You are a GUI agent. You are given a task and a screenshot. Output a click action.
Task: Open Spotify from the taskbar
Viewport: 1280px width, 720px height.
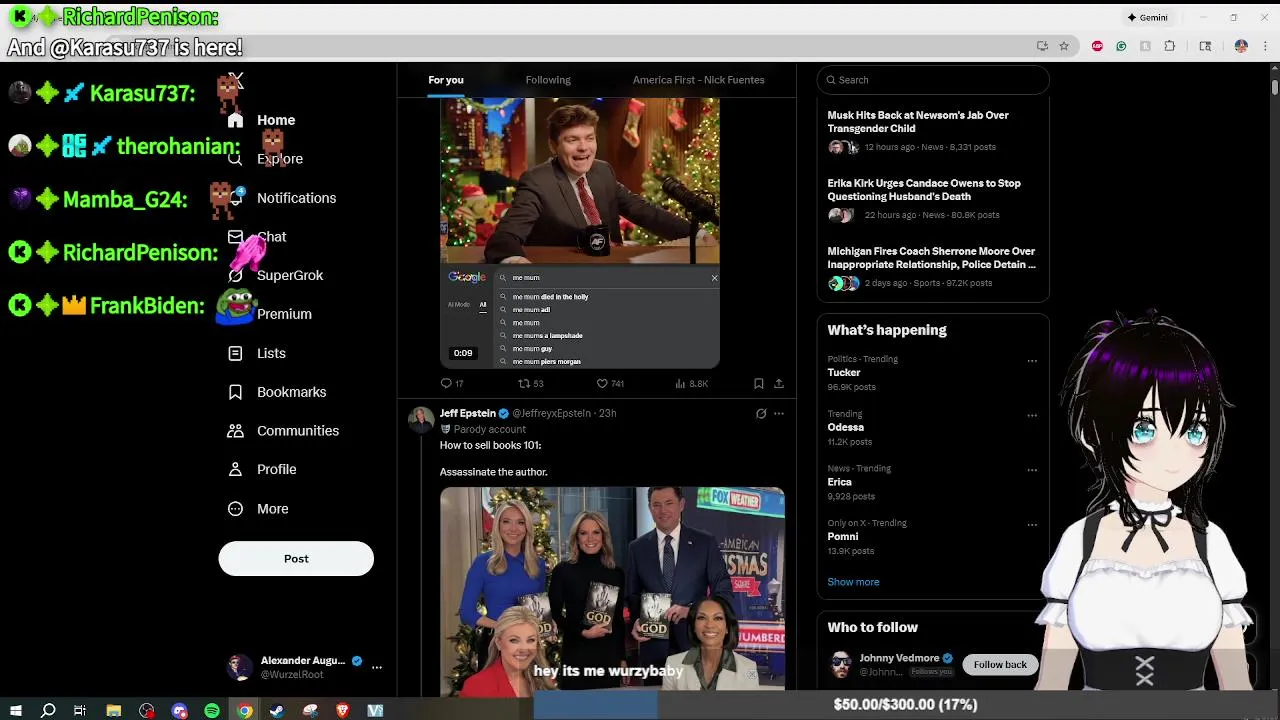(x=212, y=710)
